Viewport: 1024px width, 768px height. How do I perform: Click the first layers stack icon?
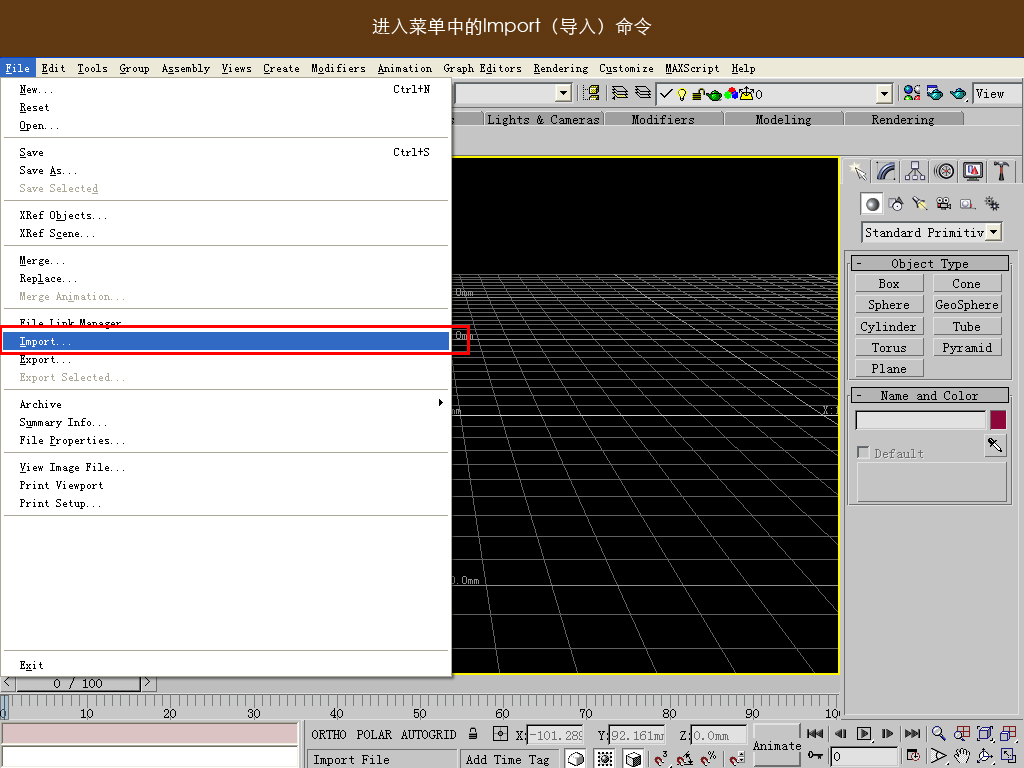(619, 93)
